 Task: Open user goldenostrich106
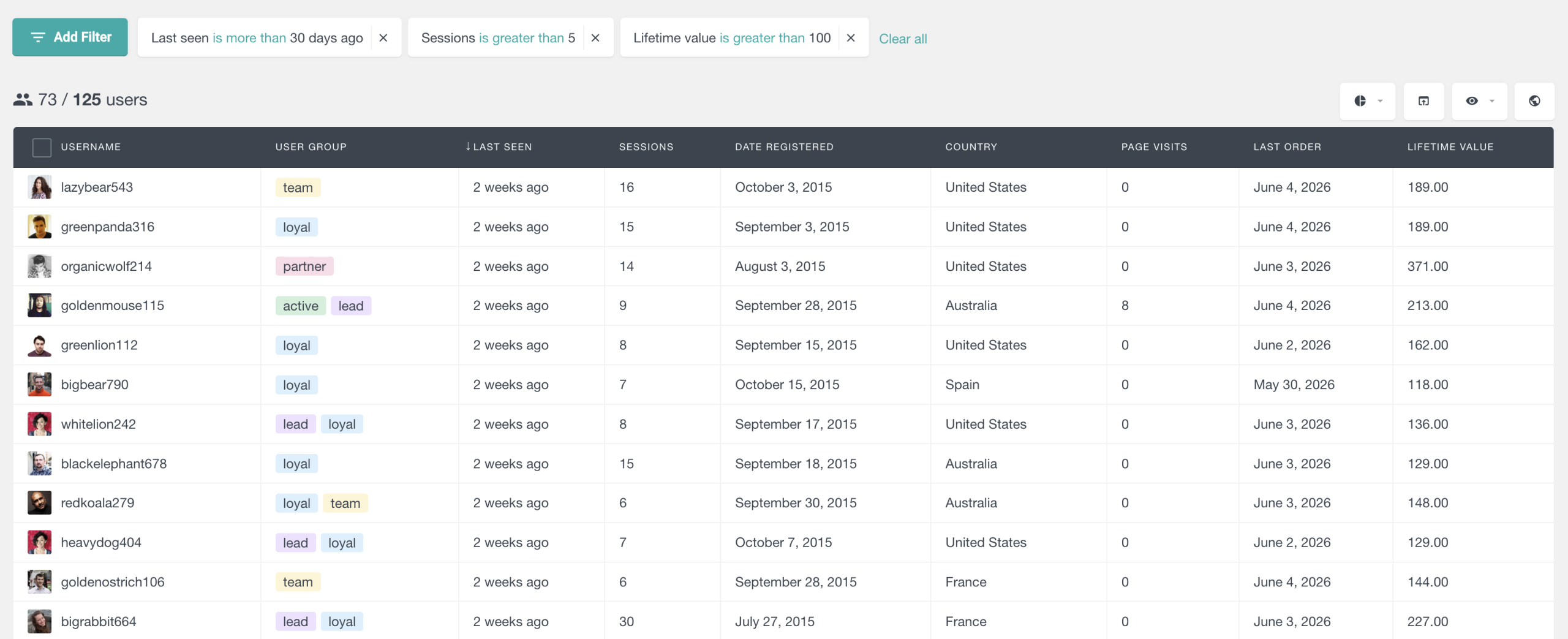(x=113, y=582)
